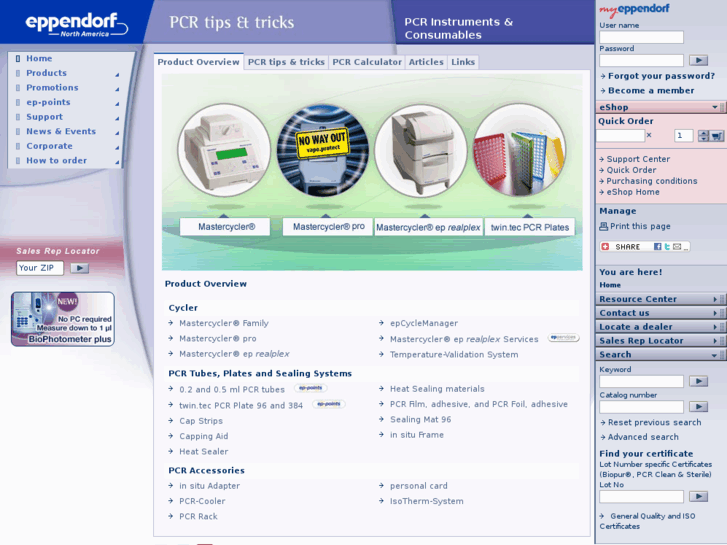
Task: Open epCycleManager link
Action: click(x=424, y=323)
